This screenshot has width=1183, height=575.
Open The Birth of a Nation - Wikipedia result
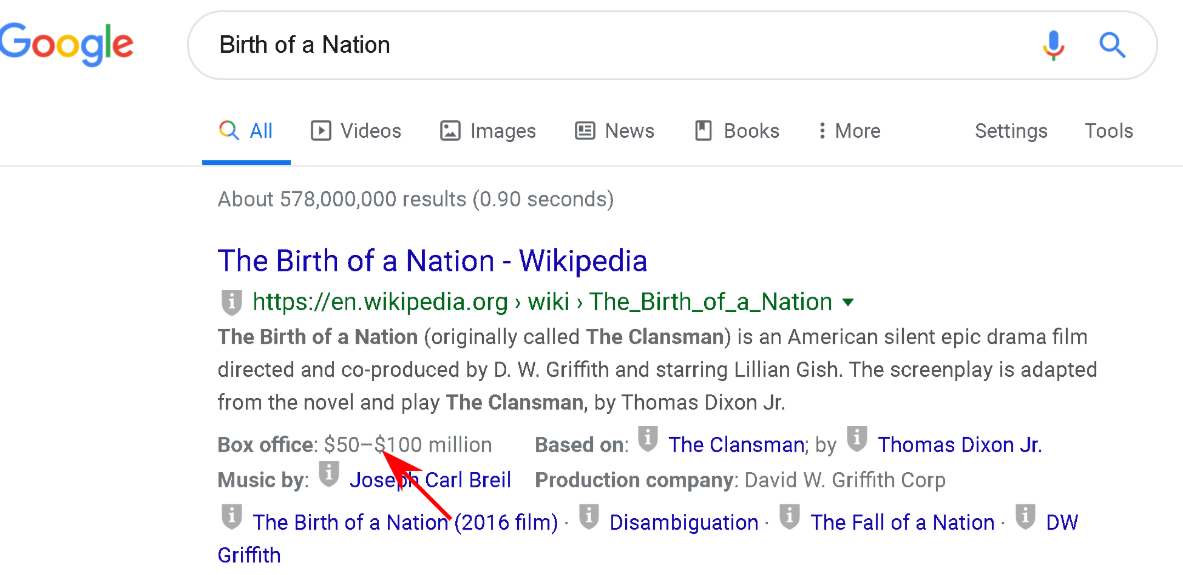[432, 261]
